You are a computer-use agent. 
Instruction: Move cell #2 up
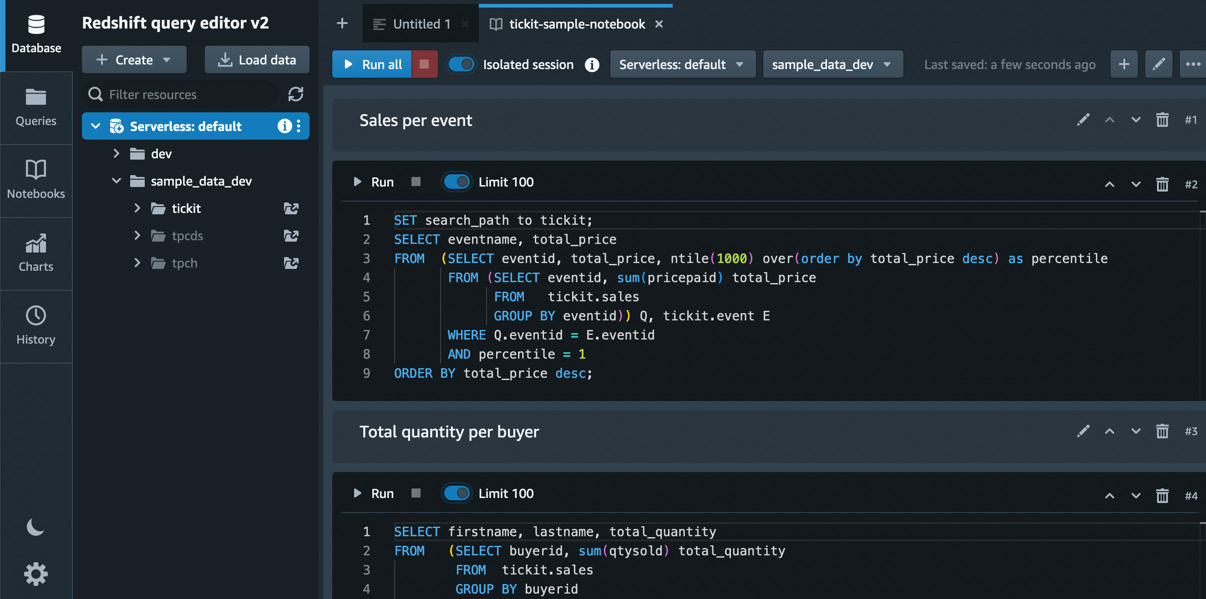1109,184
